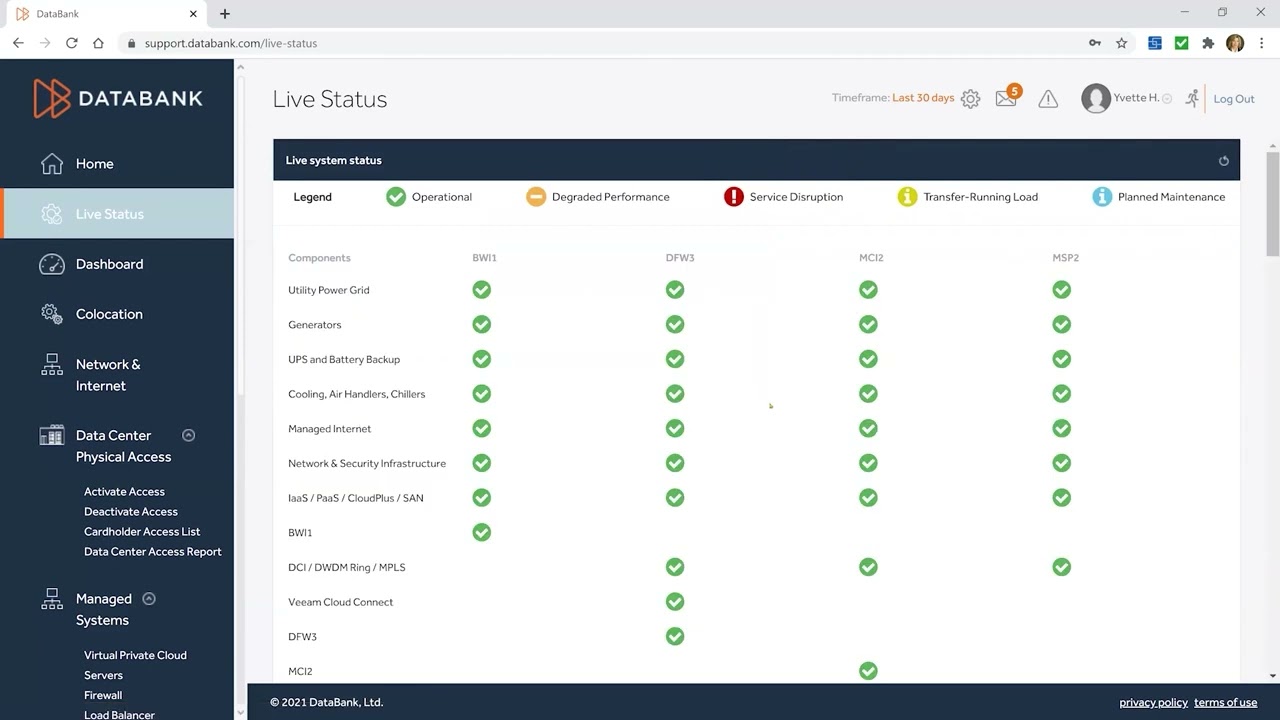This screenshot has height=720, width=1280.
Task: Click Veeam Cloud Connect DFW3 status icon
Action: click(675, 602)
